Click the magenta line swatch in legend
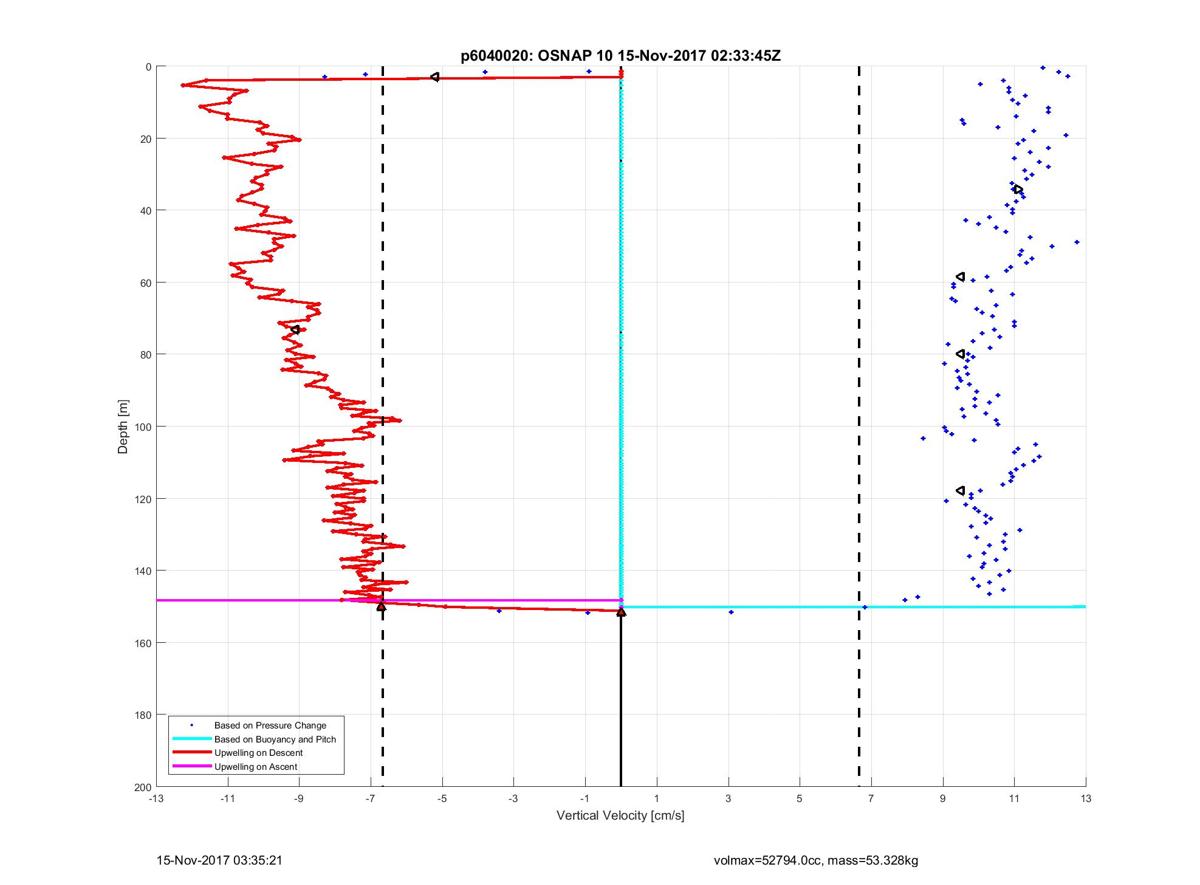Image resolution: width=1200 pixels, height=885 pixels. point(192,766)
